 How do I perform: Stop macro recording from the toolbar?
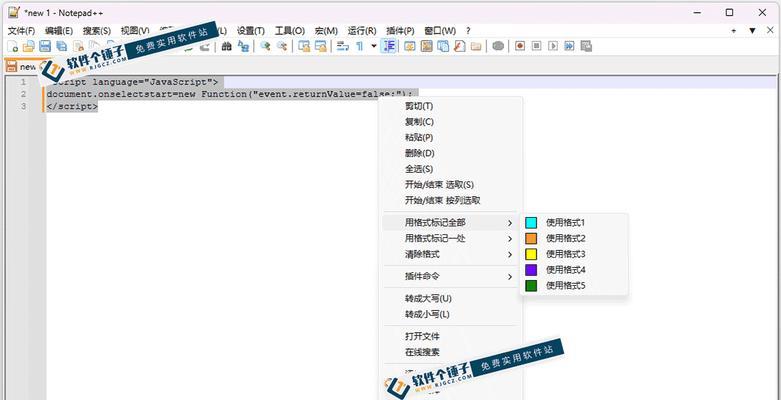pyautogui.click(x=536, y=46)
